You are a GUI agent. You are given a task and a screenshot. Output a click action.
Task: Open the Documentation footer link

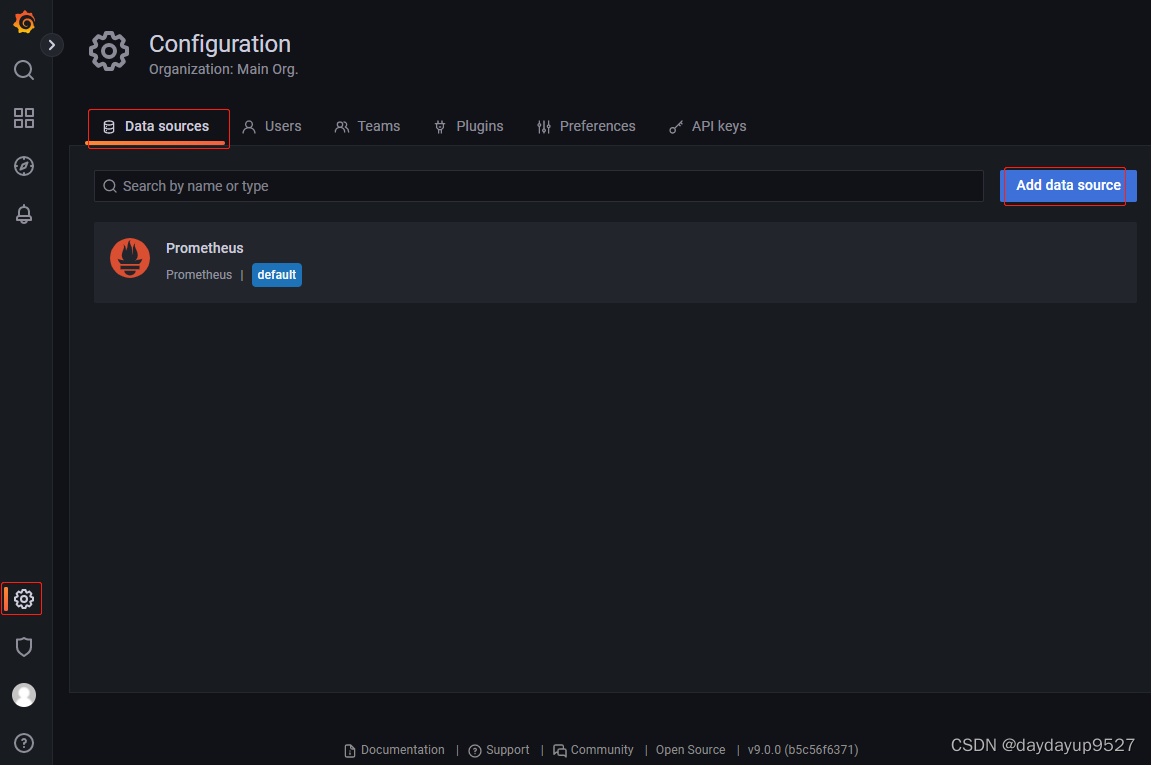point(395,750)
